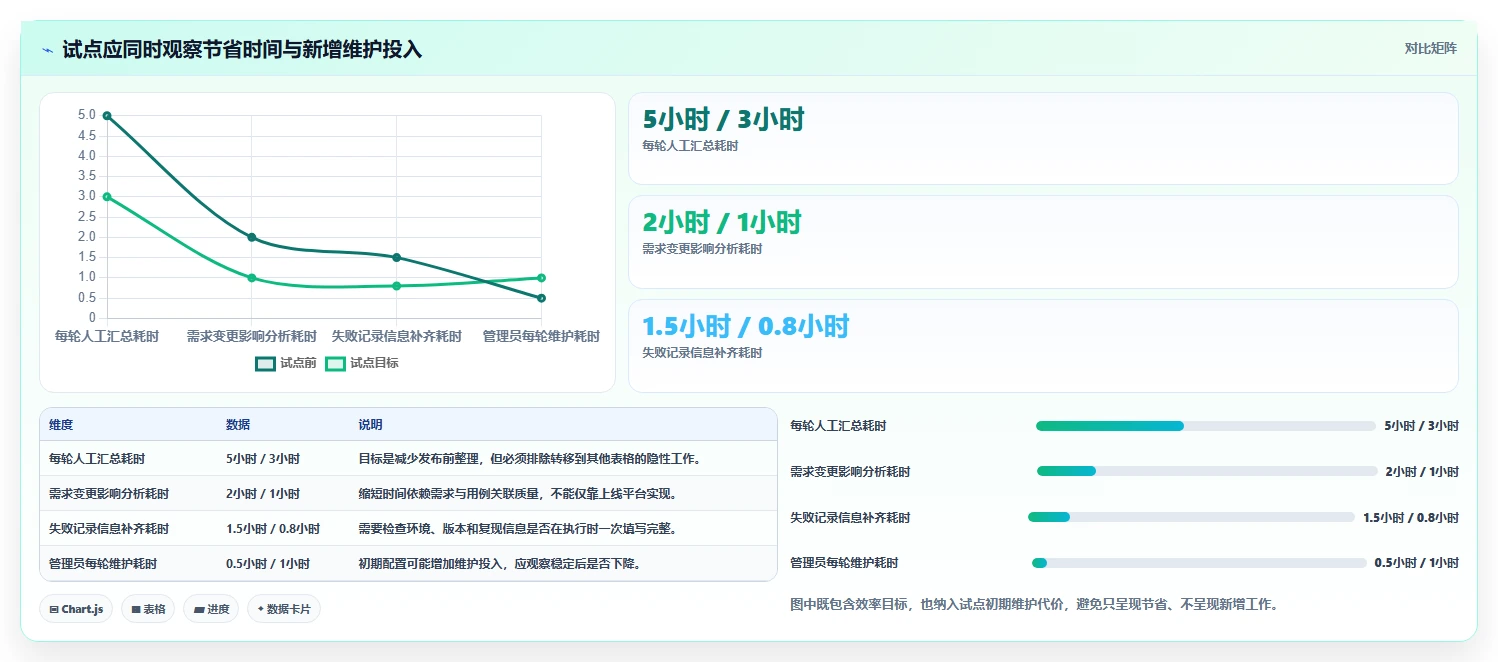Click the 试点目标 data point at 3.0
Image resolution: width=1498 pixels, height=662 pixels.
pyautogui.click(x=107, y=197)
